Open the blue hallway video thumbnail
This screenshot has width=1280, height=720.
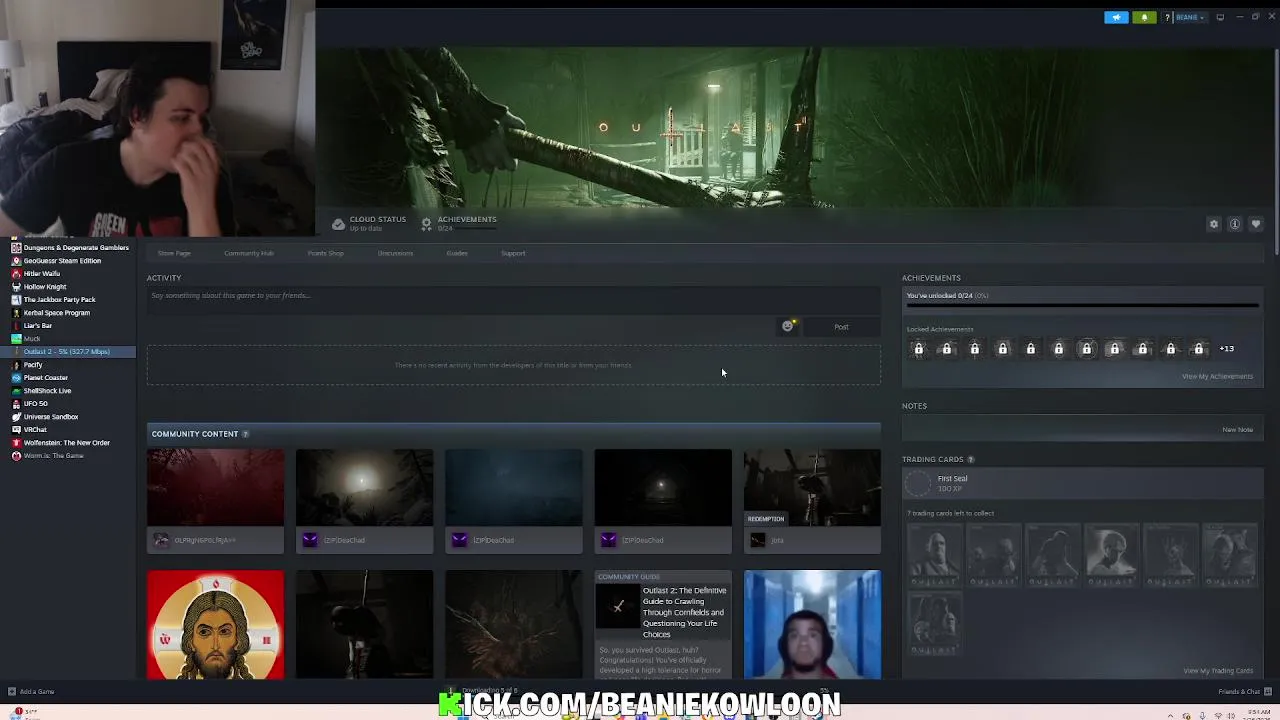tap(812, 625)
